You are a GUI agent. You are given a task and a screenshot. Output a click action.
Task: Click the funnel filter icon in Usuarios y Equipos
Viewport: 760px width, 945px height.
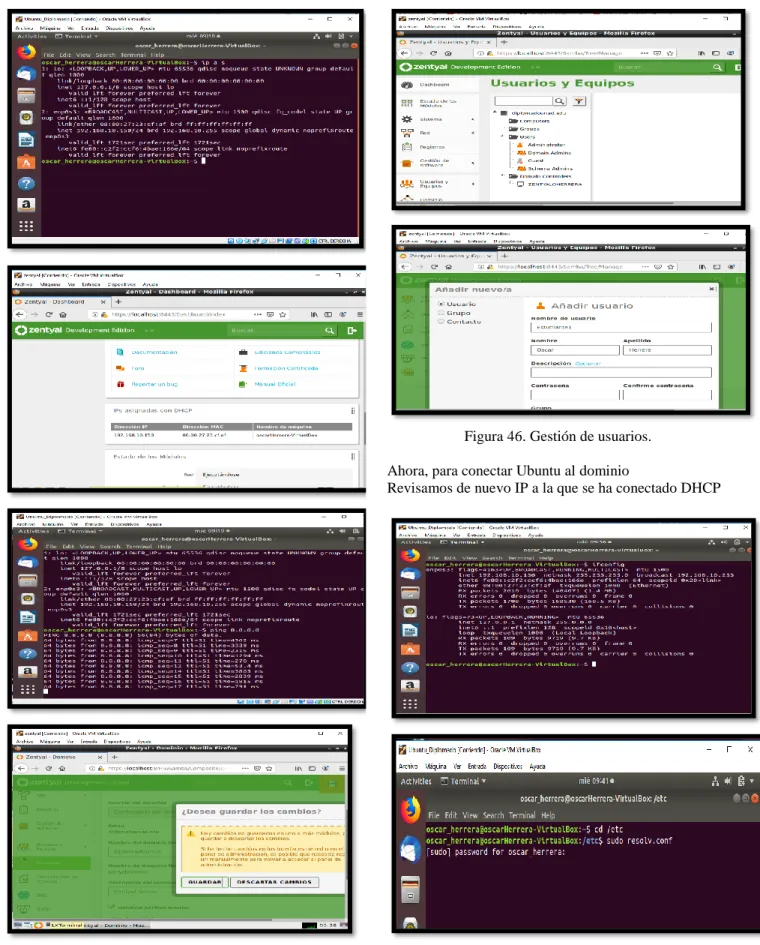[579, 101]
